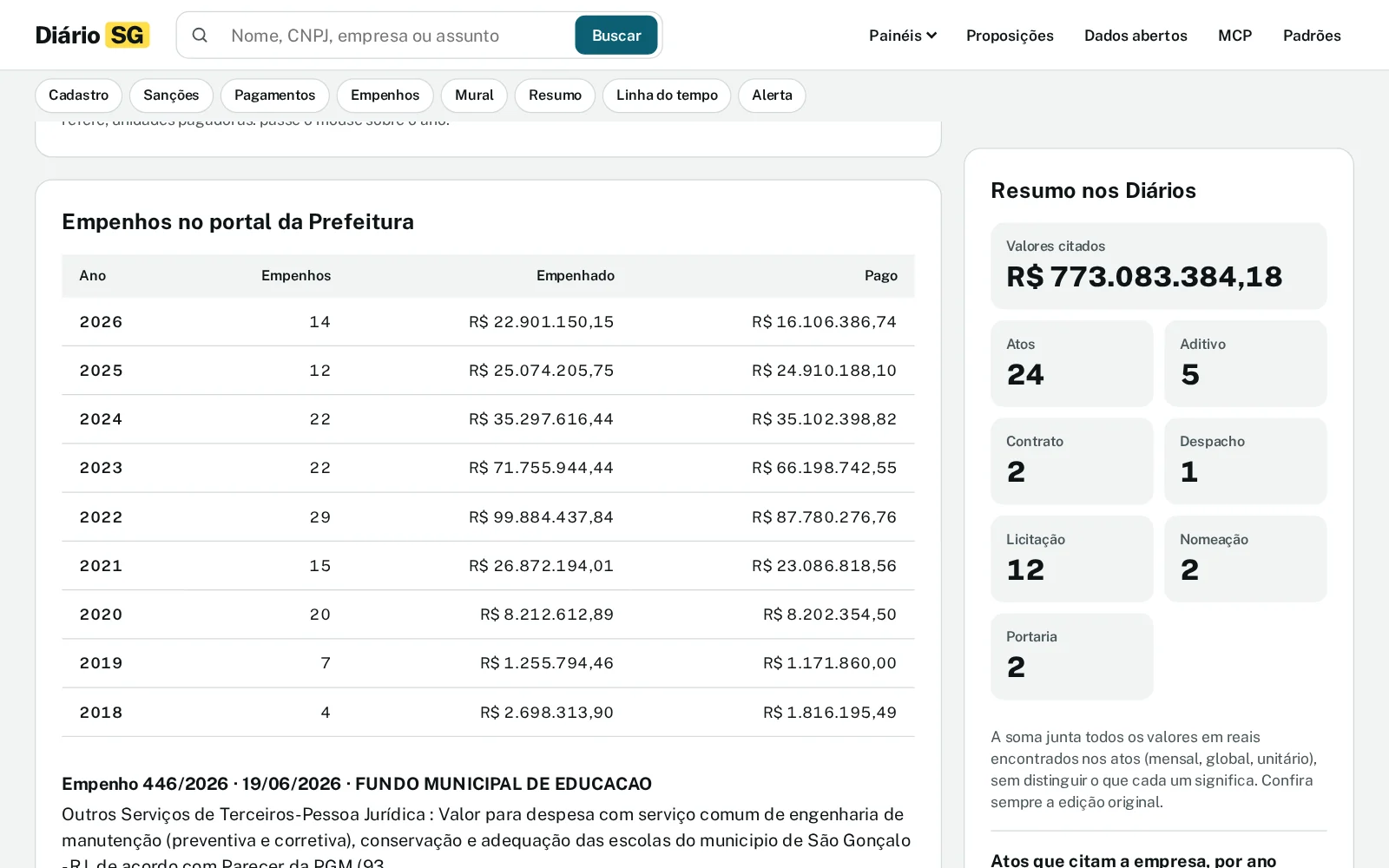Open the Proposições page
This screenshot has height=868, width=1389.
[x=1010, y=36]
